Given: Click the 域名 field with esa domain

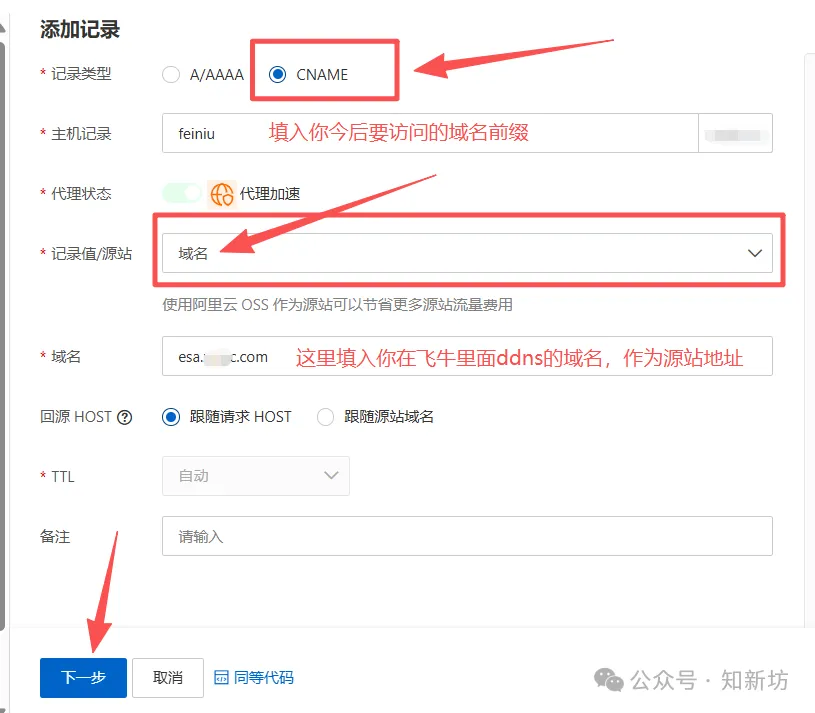Looking at the screenshot, I should point(300,356).
